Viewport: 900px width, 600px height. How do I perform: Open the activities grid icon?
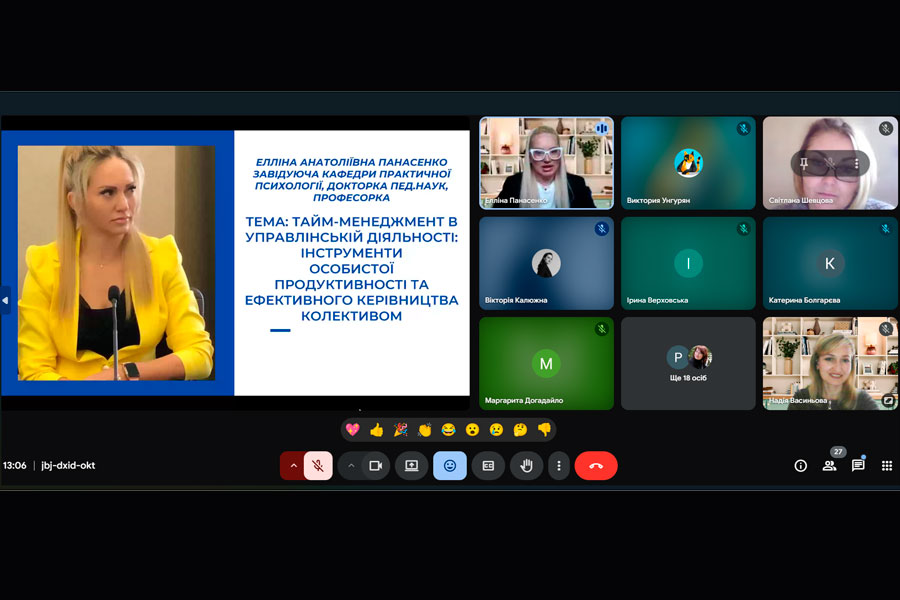(x=887, y=466)
